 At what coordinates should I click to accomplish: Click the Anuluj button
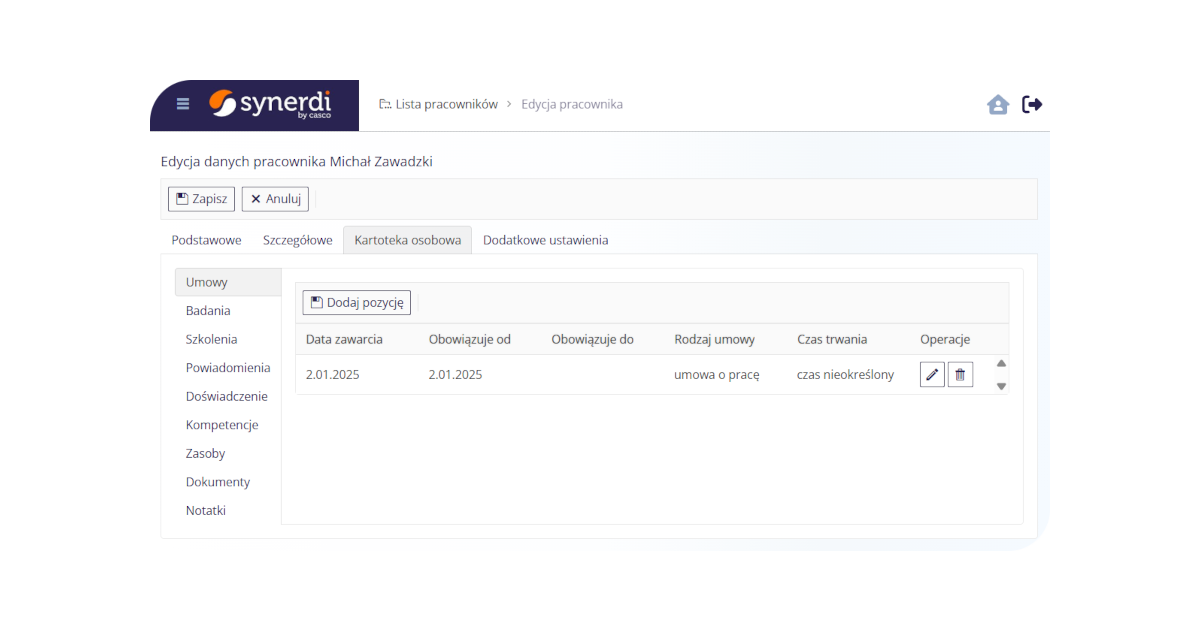point(275,199)
